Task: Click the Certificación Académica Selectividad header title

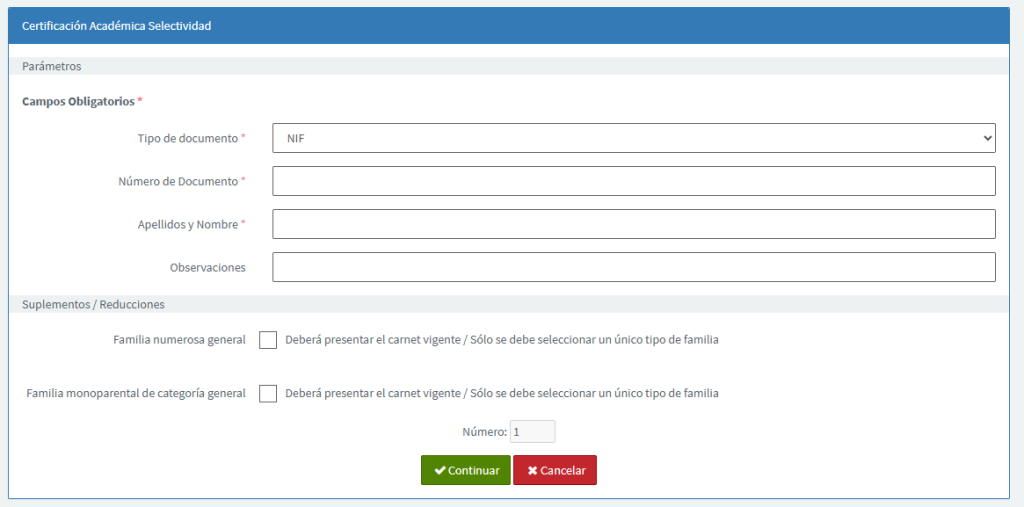Action: pos(116,26)
